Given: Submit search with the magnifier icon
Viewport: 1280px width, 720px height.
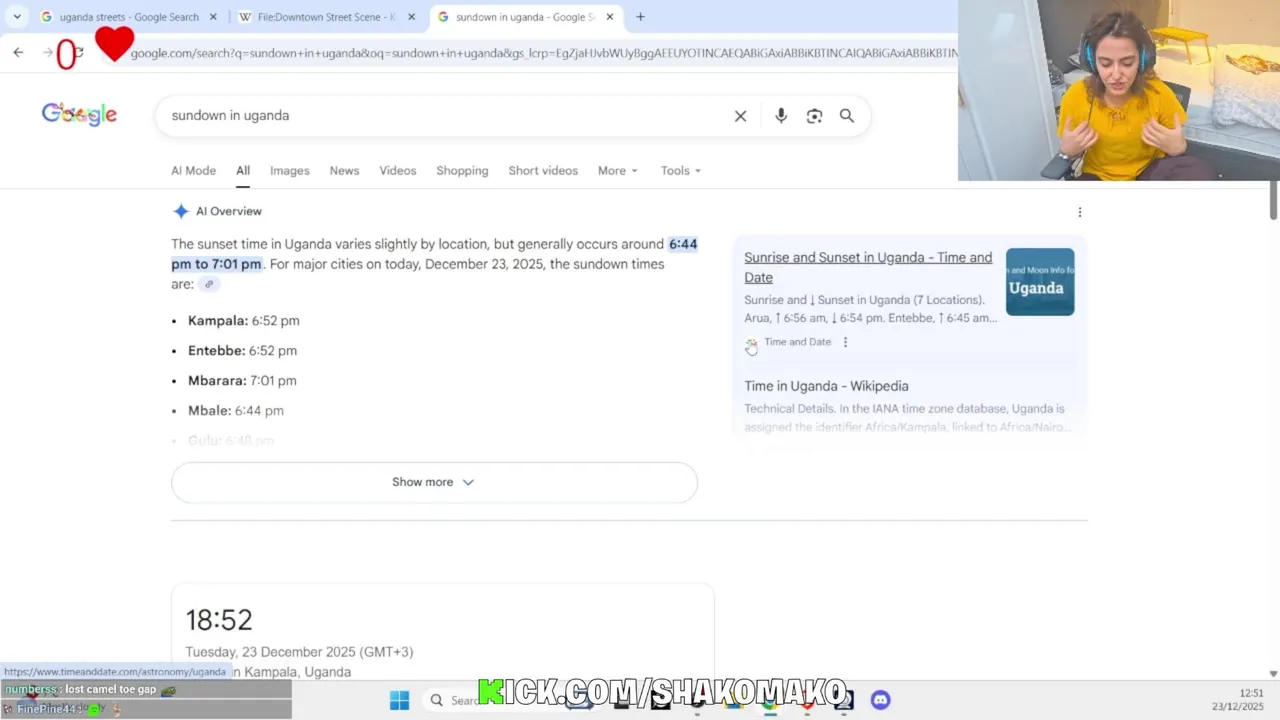Looking at the screenshot, I should pyautogui.click(x=847, y=116).
